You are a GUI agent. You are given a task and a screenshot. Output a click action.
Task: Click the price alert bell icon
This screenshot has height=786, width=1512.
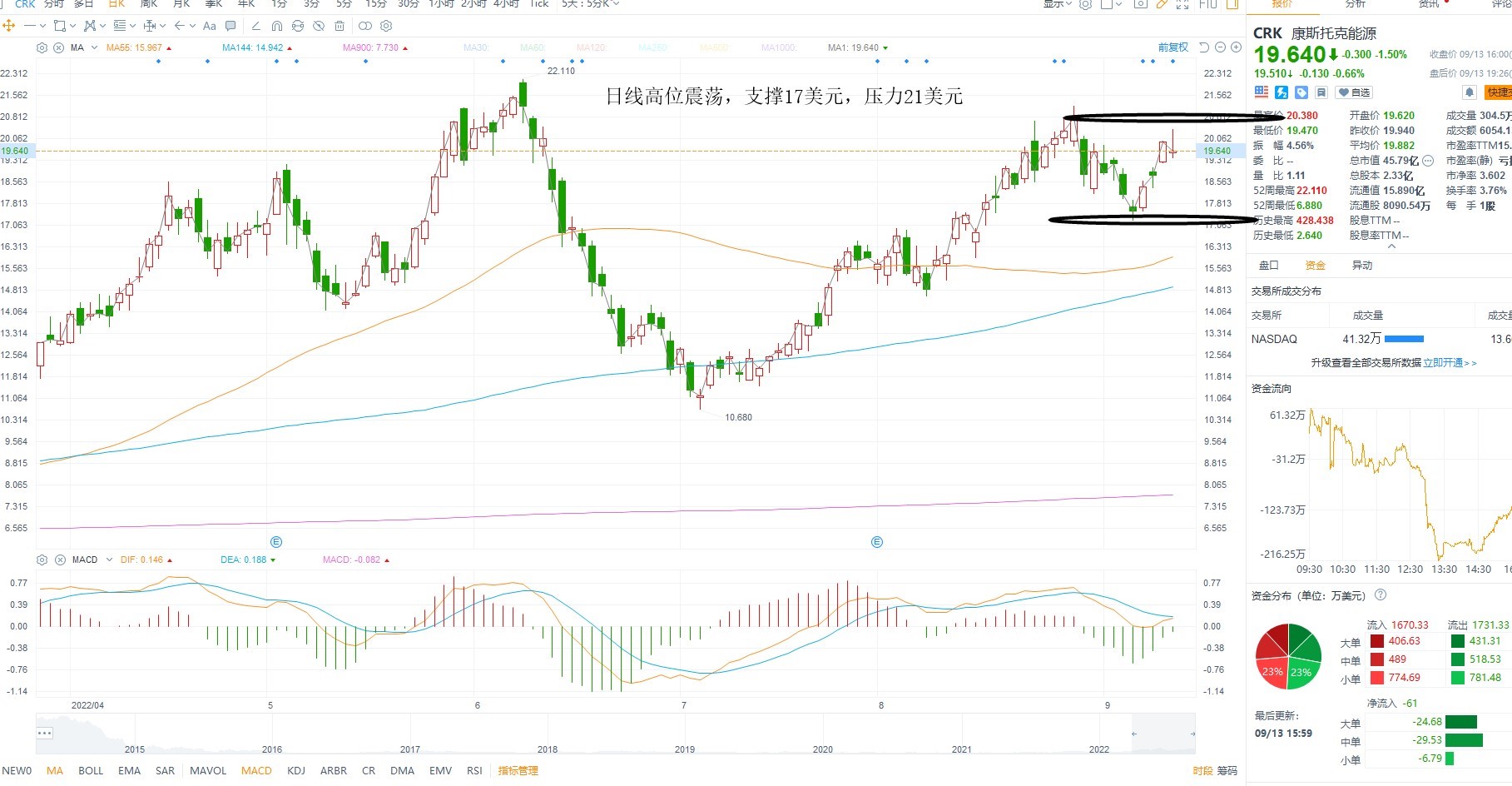click(1470, 92)
